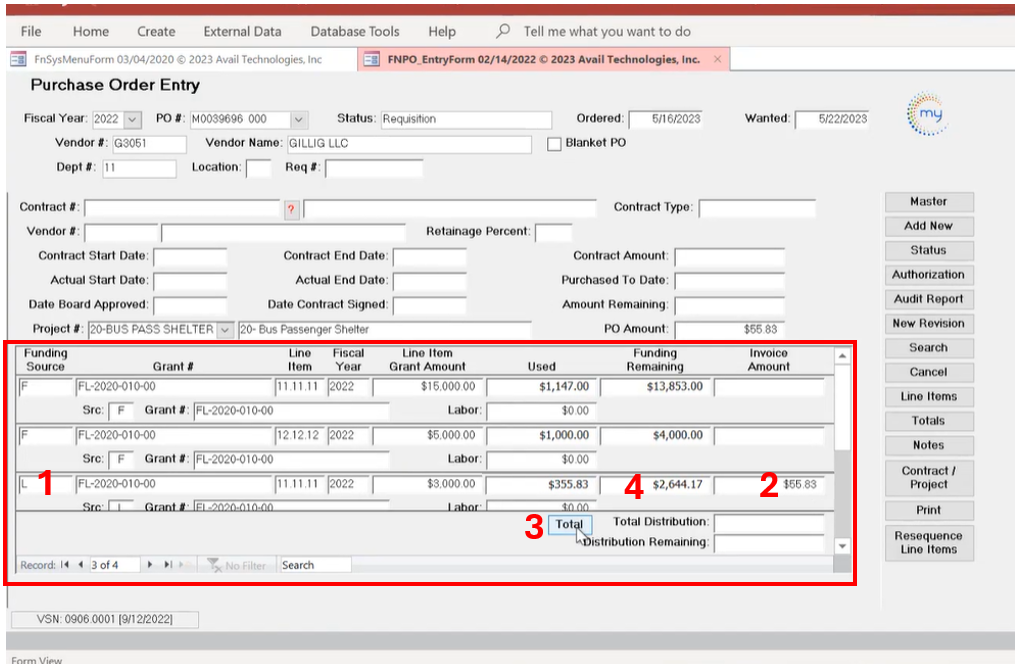Viewport: 1015px width, 664px height.
Task: Close the FNPO_EntryForm tab with X
Action: tap(717, 59)
